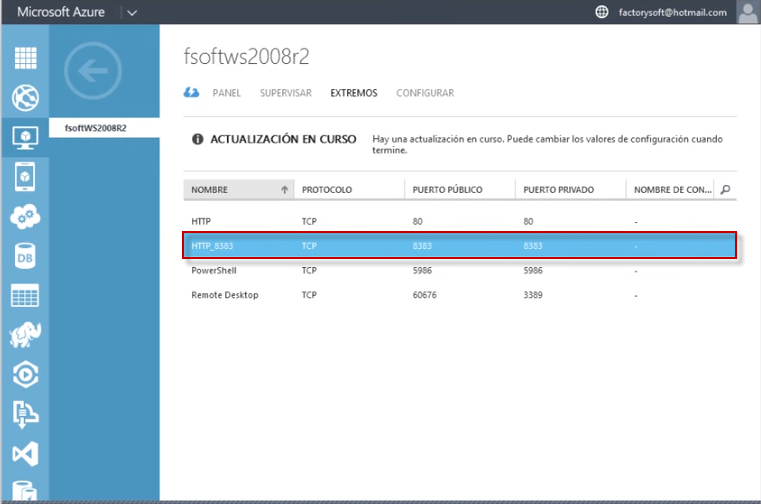Switch to the CONFIGURAR tab

click(425, 93)
